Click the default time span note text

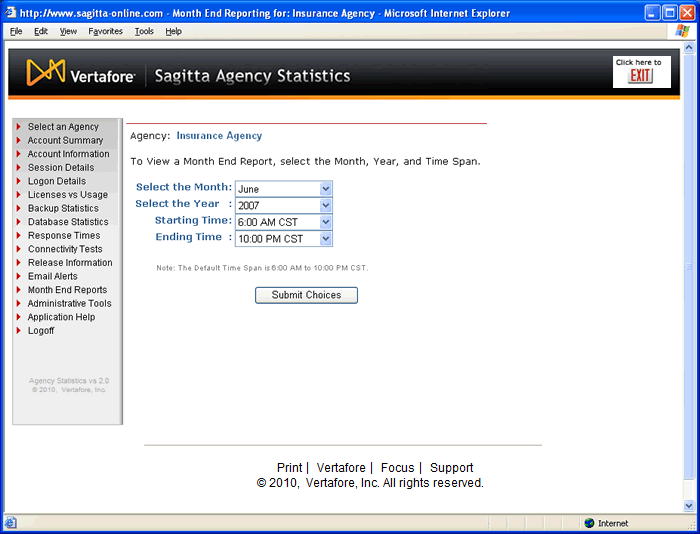click(x=262, y=268)
